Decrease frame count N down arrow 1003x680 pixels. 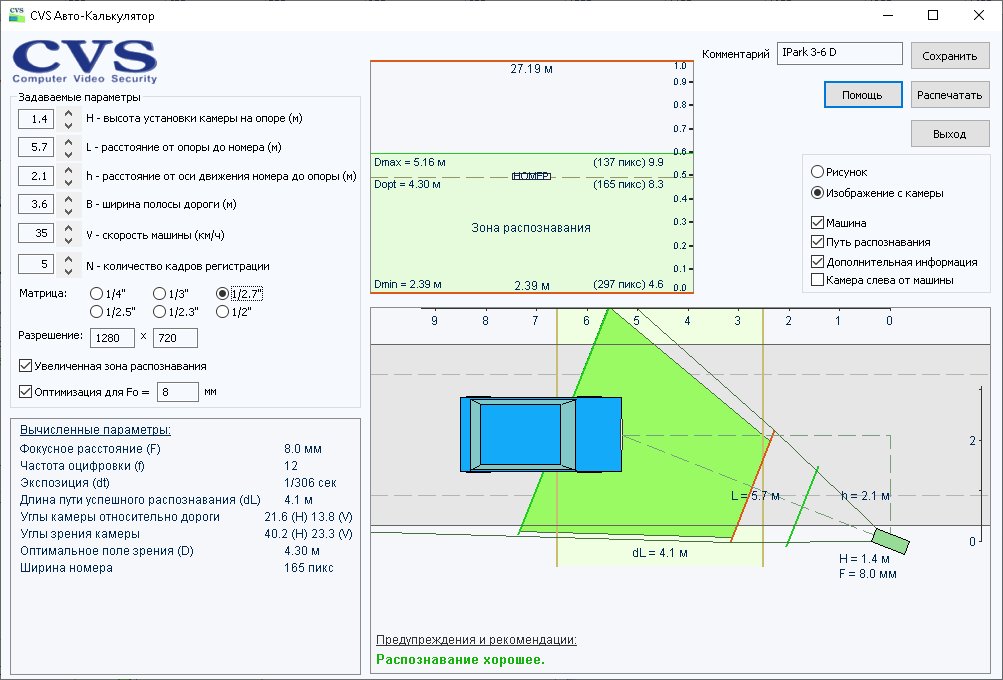[68, 270]
